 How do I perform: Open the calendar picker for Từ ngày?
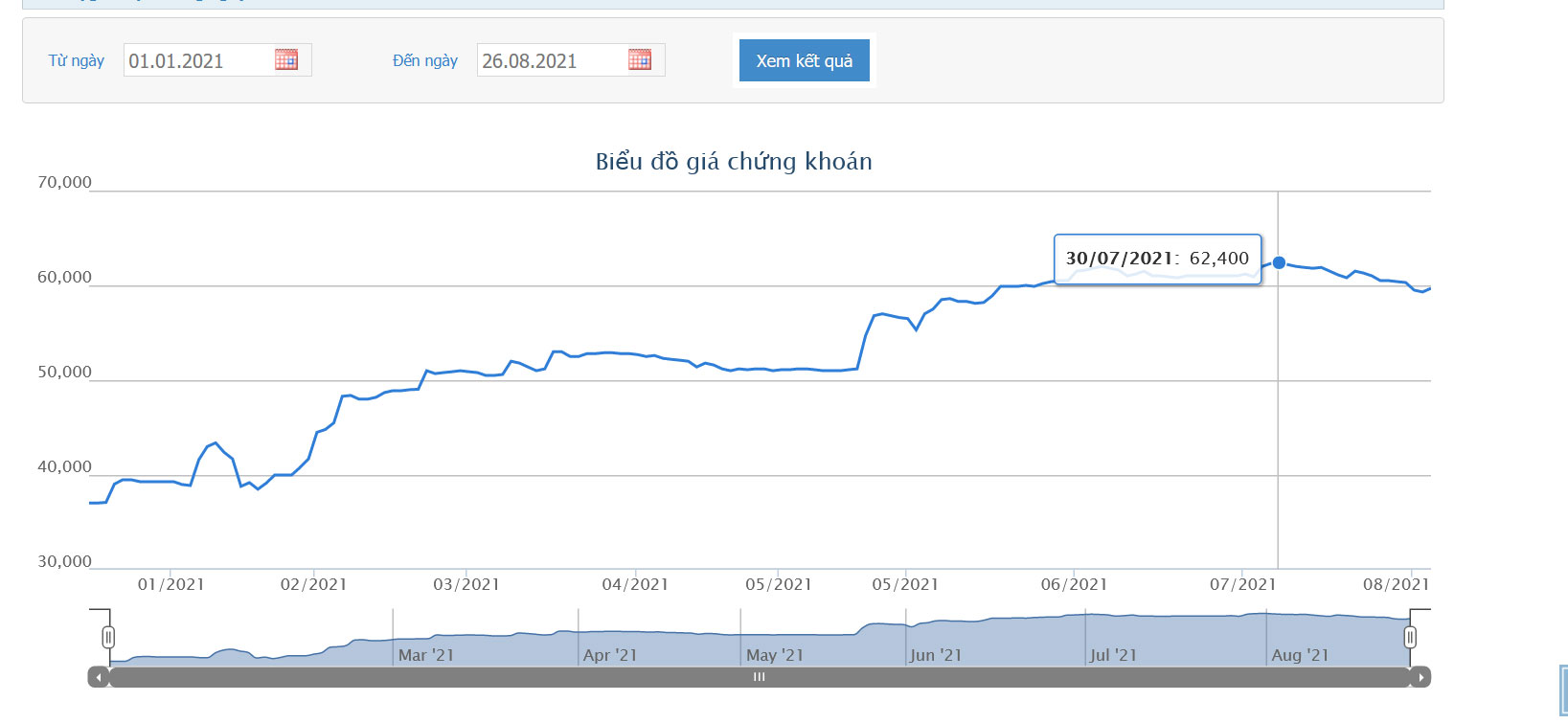(x=286, y=60)
